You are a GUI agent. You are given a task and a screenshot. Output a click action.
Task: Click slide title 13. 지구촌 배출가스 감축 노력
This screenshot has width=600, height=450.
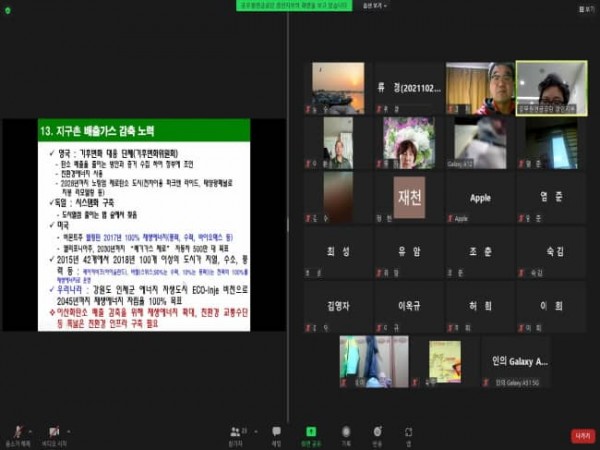[97, 131]
